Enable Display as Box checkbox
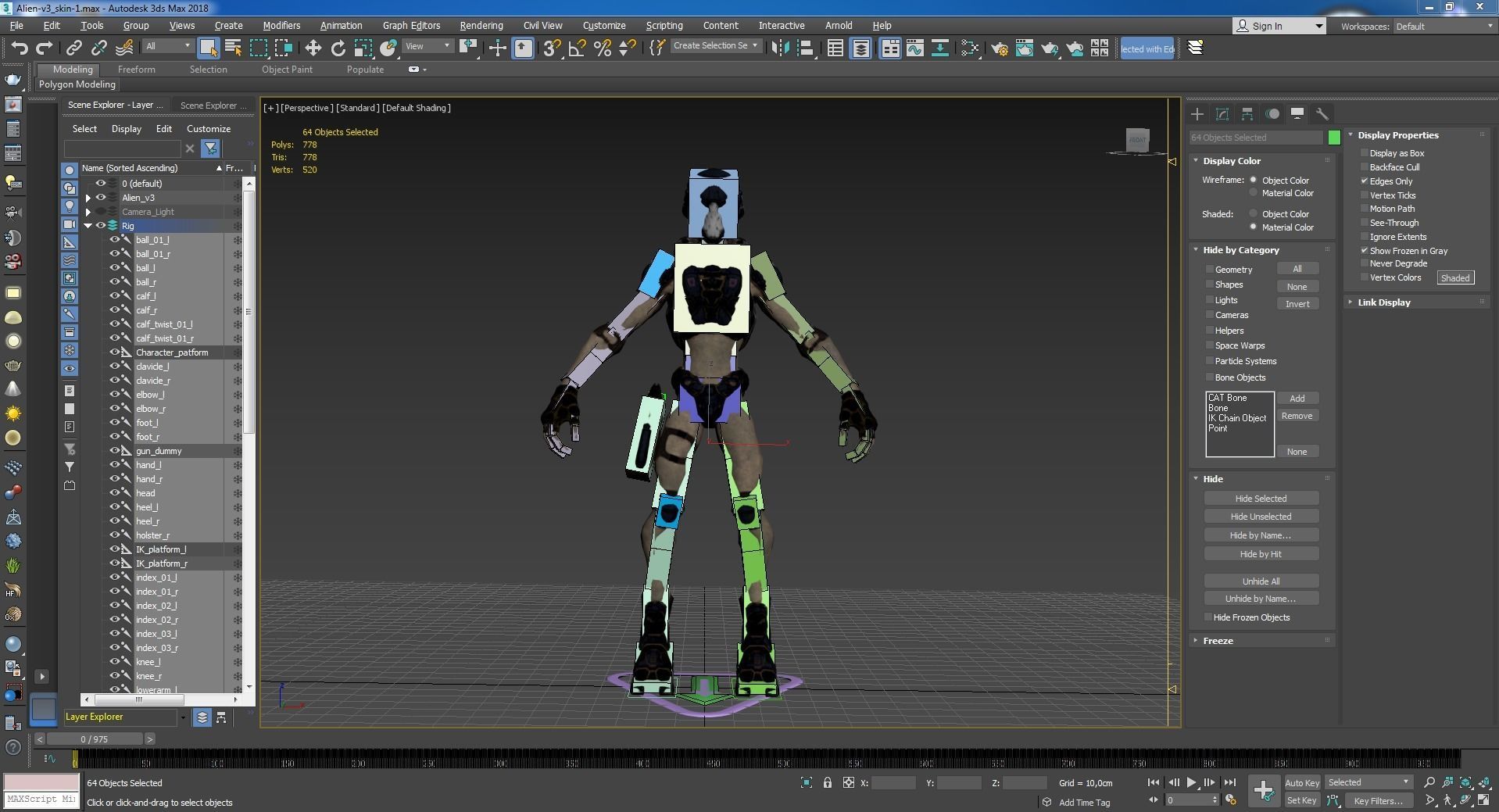Image resolution: width=1499 pixels, height=812 pixels. pyautogui.click(x=1365, y=153)
